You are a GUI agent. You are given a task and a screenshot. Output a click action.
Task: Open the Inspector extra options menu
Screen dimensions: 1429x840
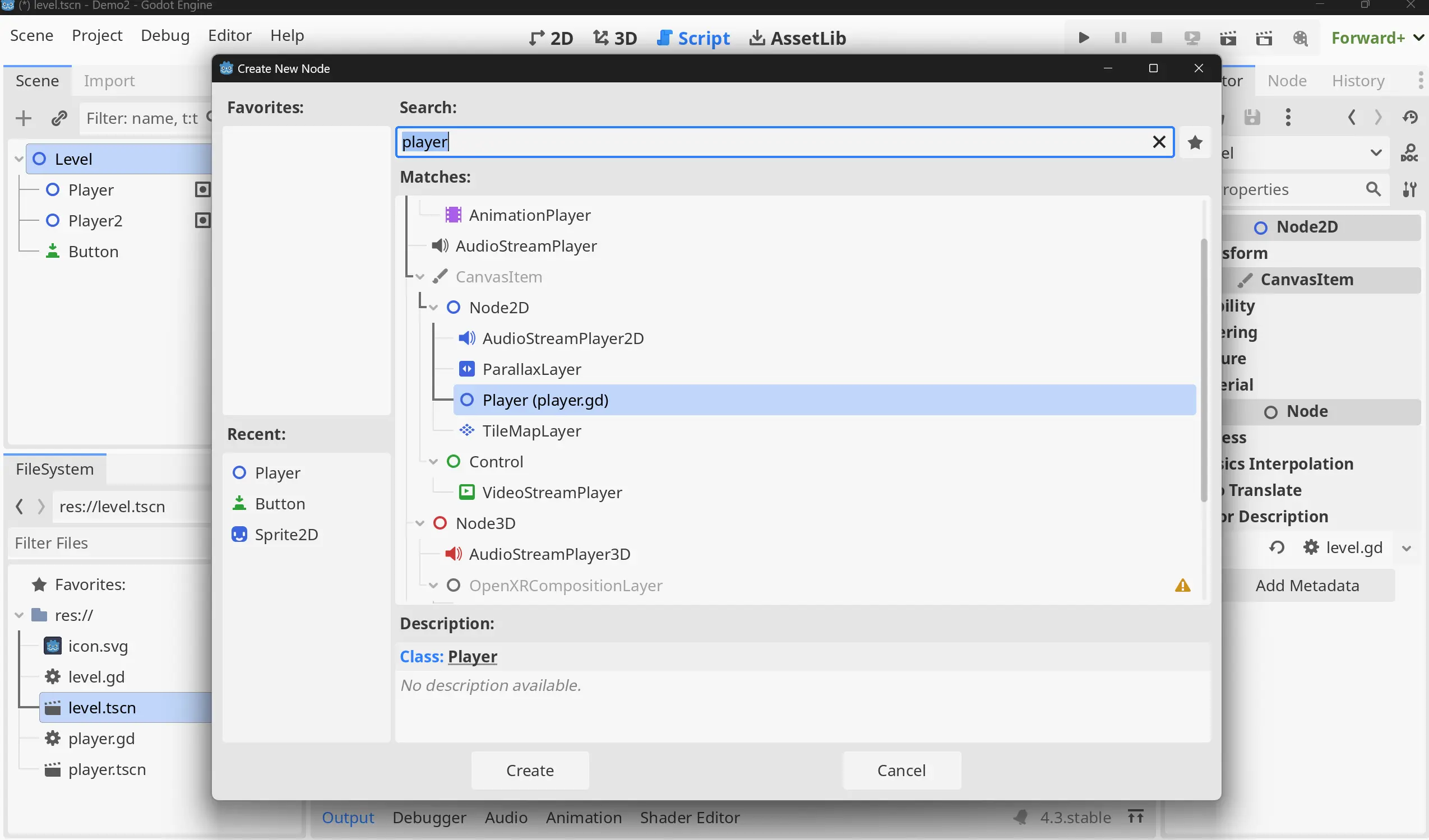tap(1288, 117)
